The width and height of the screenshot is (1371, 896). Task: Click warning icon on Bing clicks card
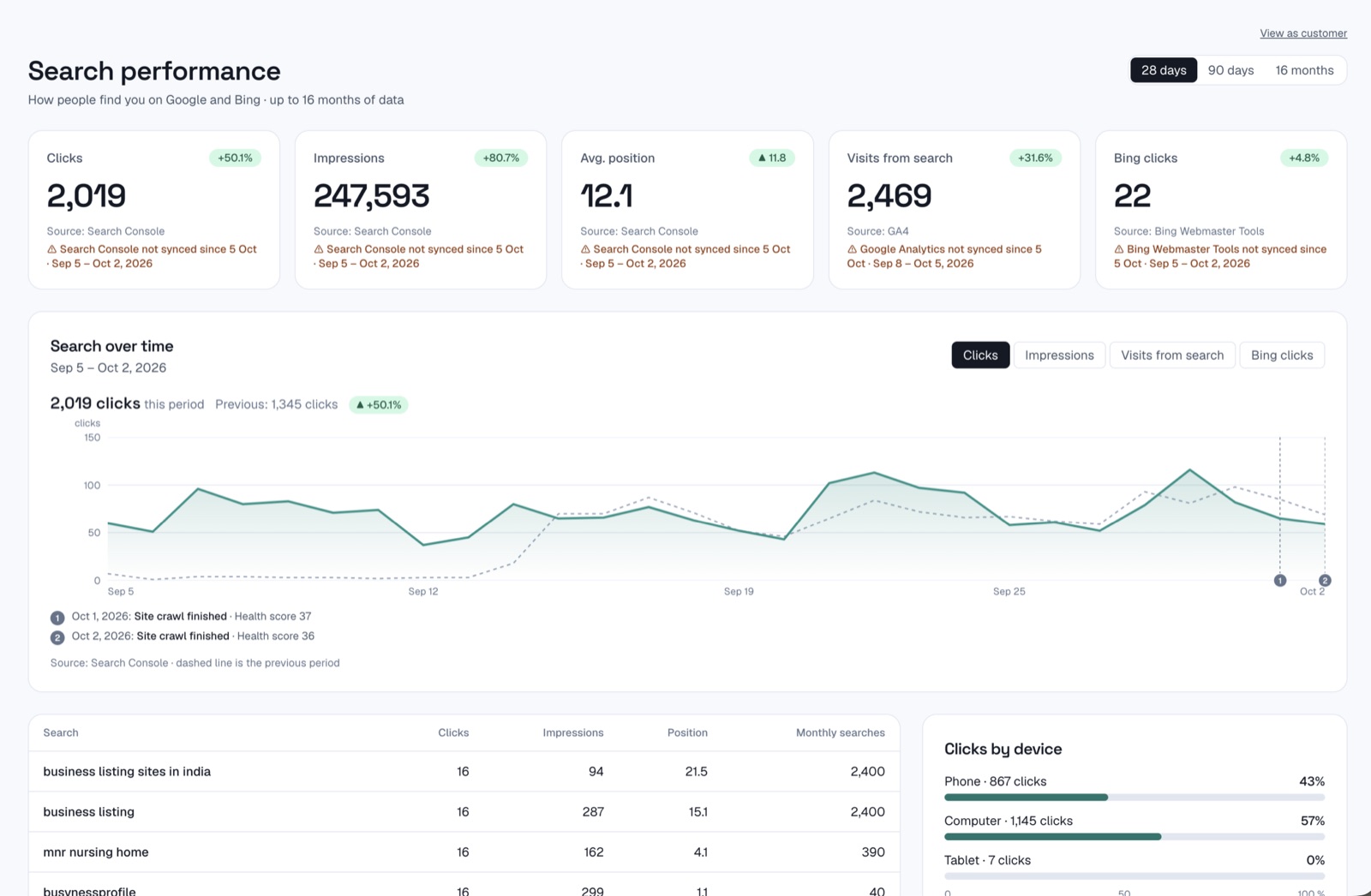coord(1119,249)
